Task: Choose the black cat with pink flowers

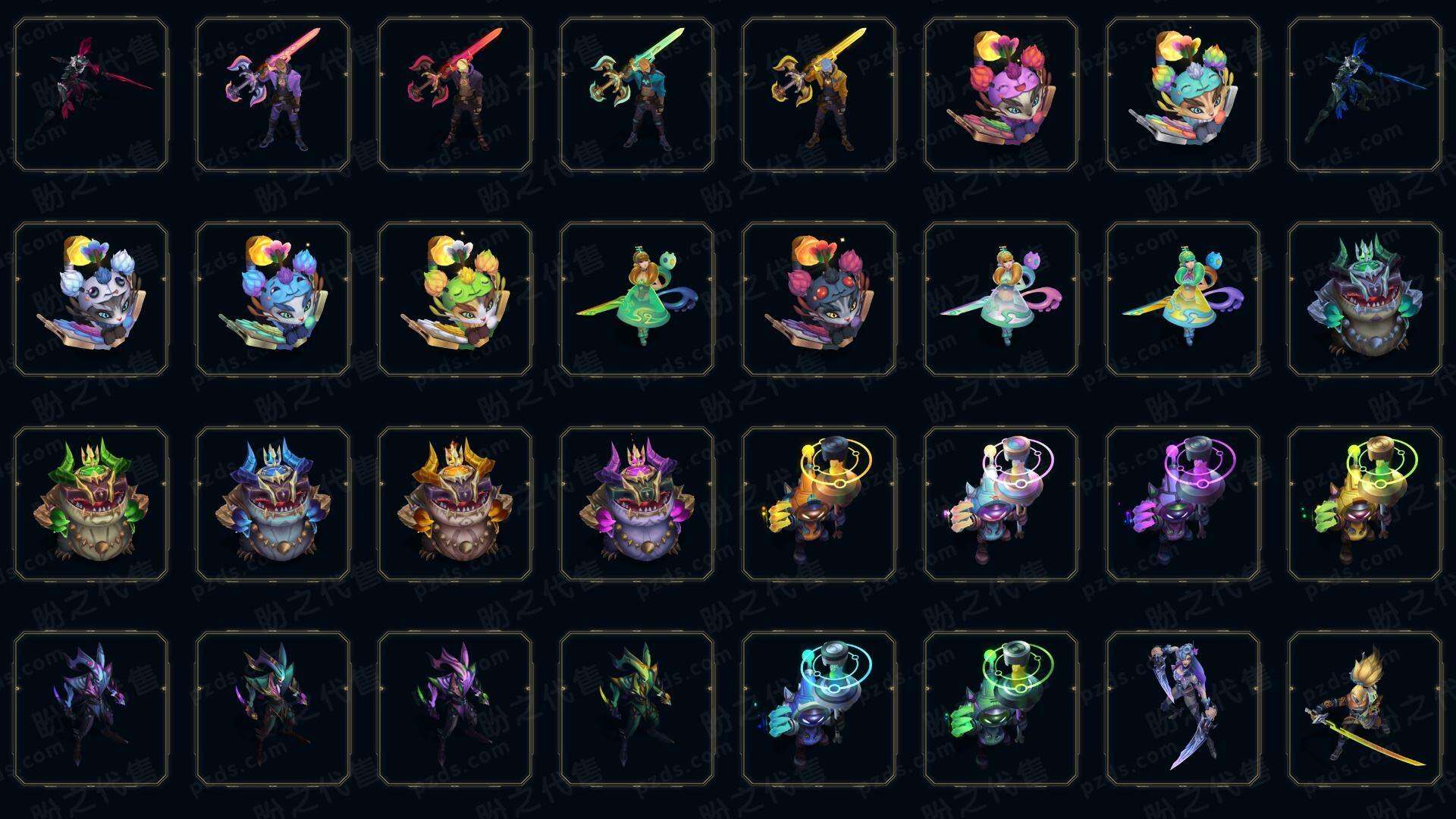Action: (819, 299)
